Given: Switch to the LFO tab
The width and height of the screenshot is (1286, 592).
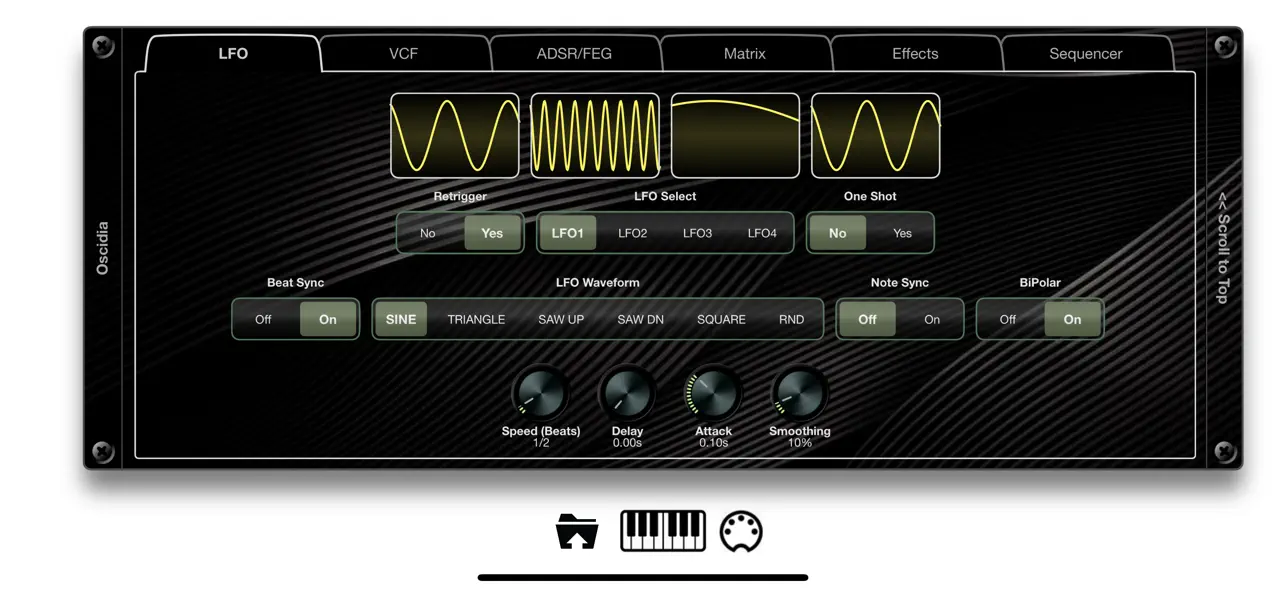Looking at the screenshot, I should coord(233,54).
